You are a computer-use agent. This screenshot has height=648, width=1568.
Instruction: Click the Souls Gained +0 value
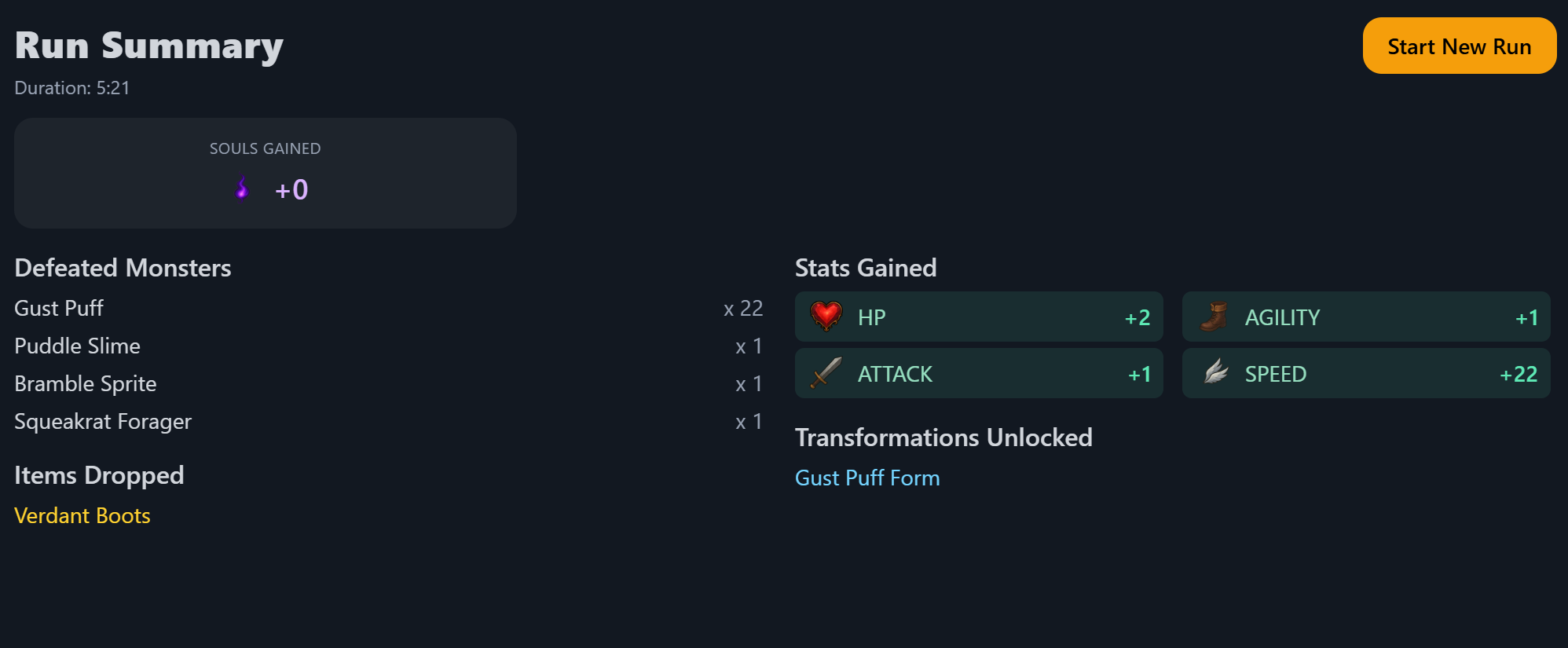click(x=291, y=189)
